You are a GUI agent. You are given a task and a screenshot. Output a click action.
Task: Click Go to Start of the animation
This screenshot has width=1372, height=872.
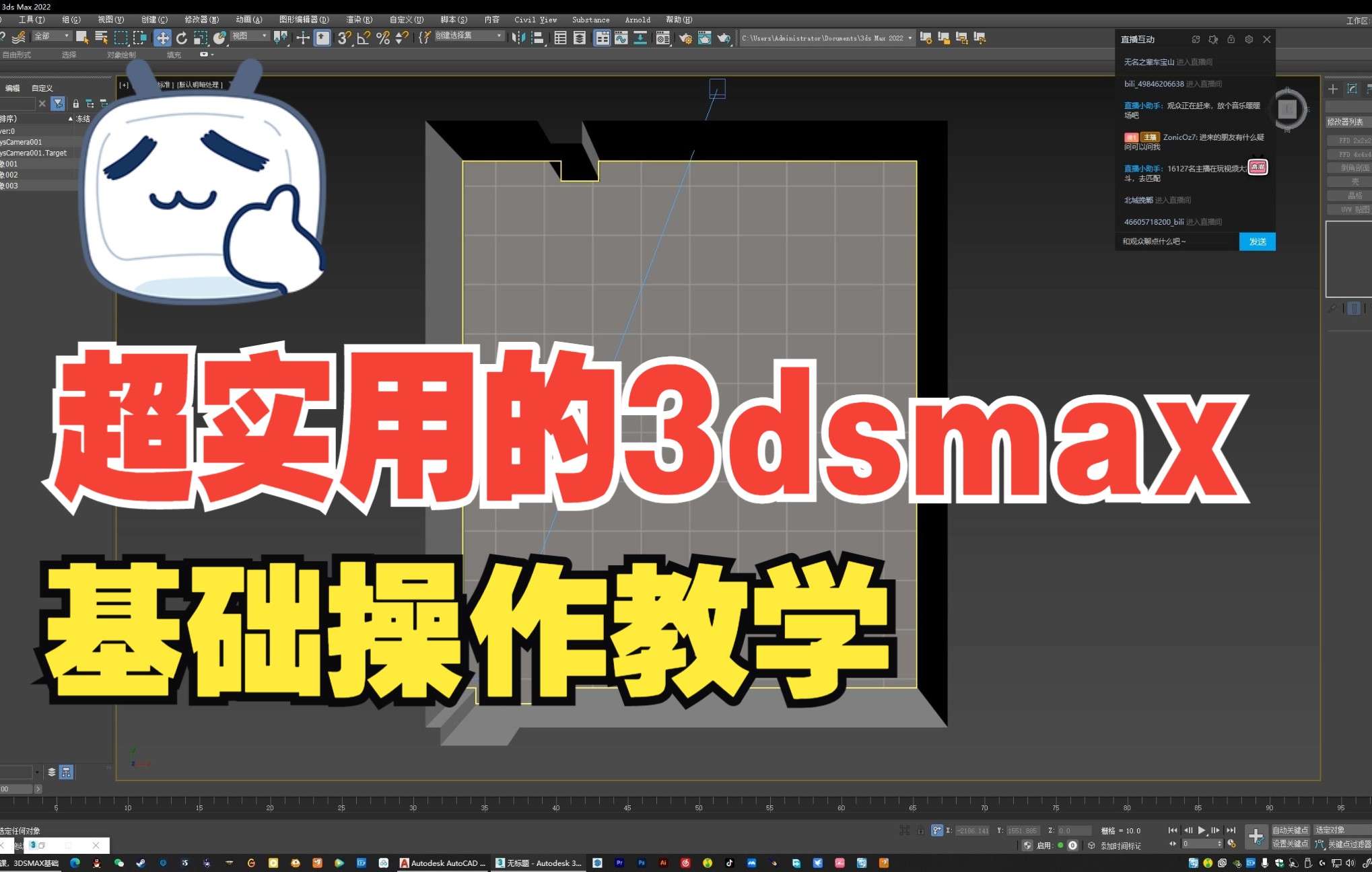coord(1173,830)
